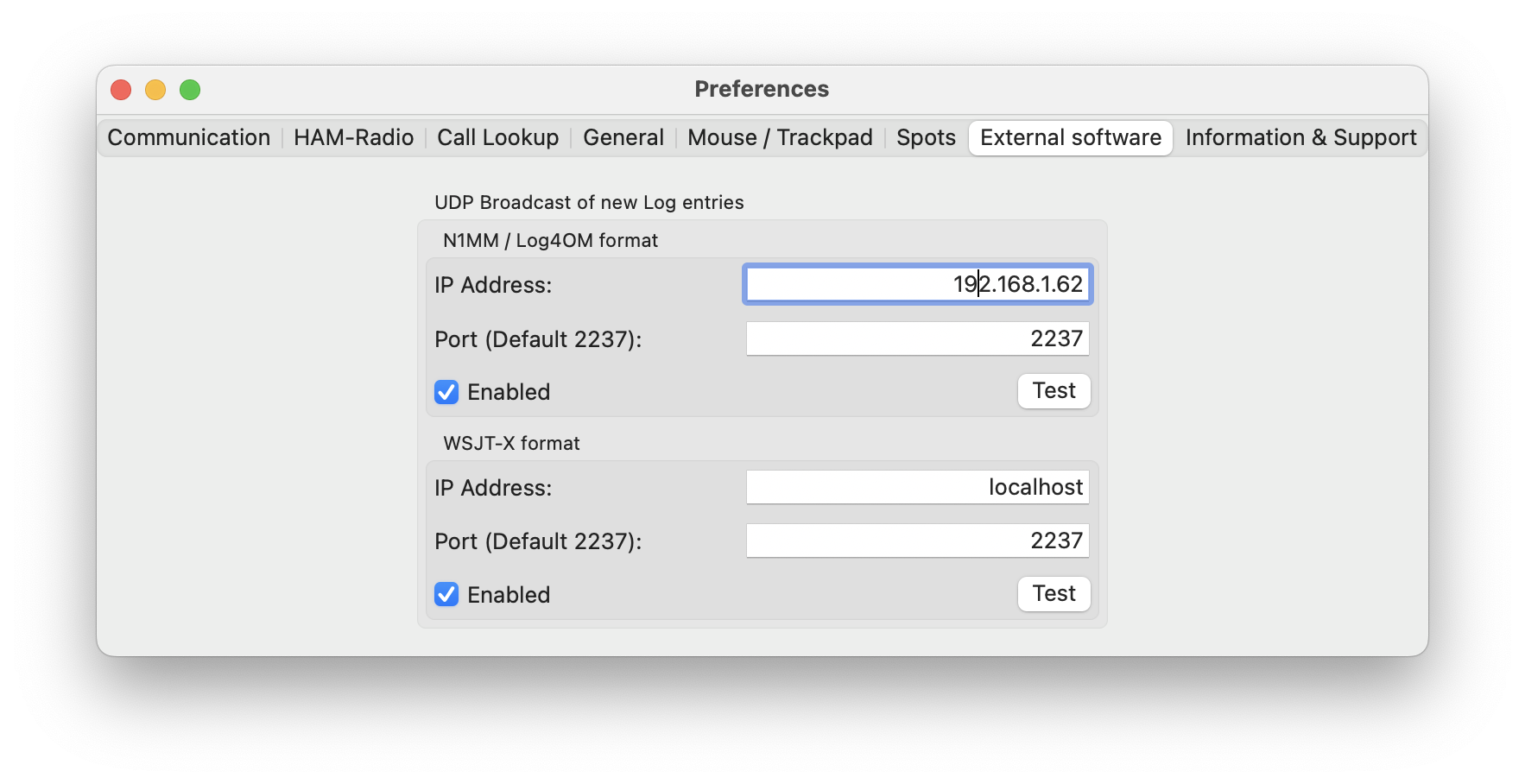Focus the N1MM IP Address field

[x=917, y=284]
